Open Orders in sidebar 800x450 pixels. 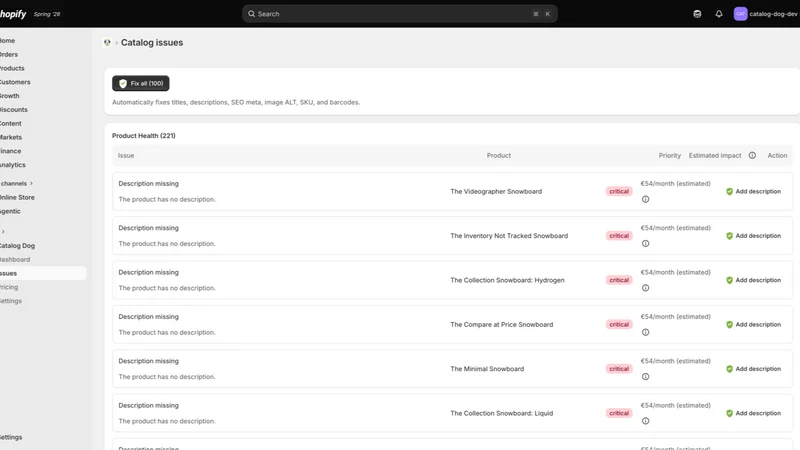[9, 55]
